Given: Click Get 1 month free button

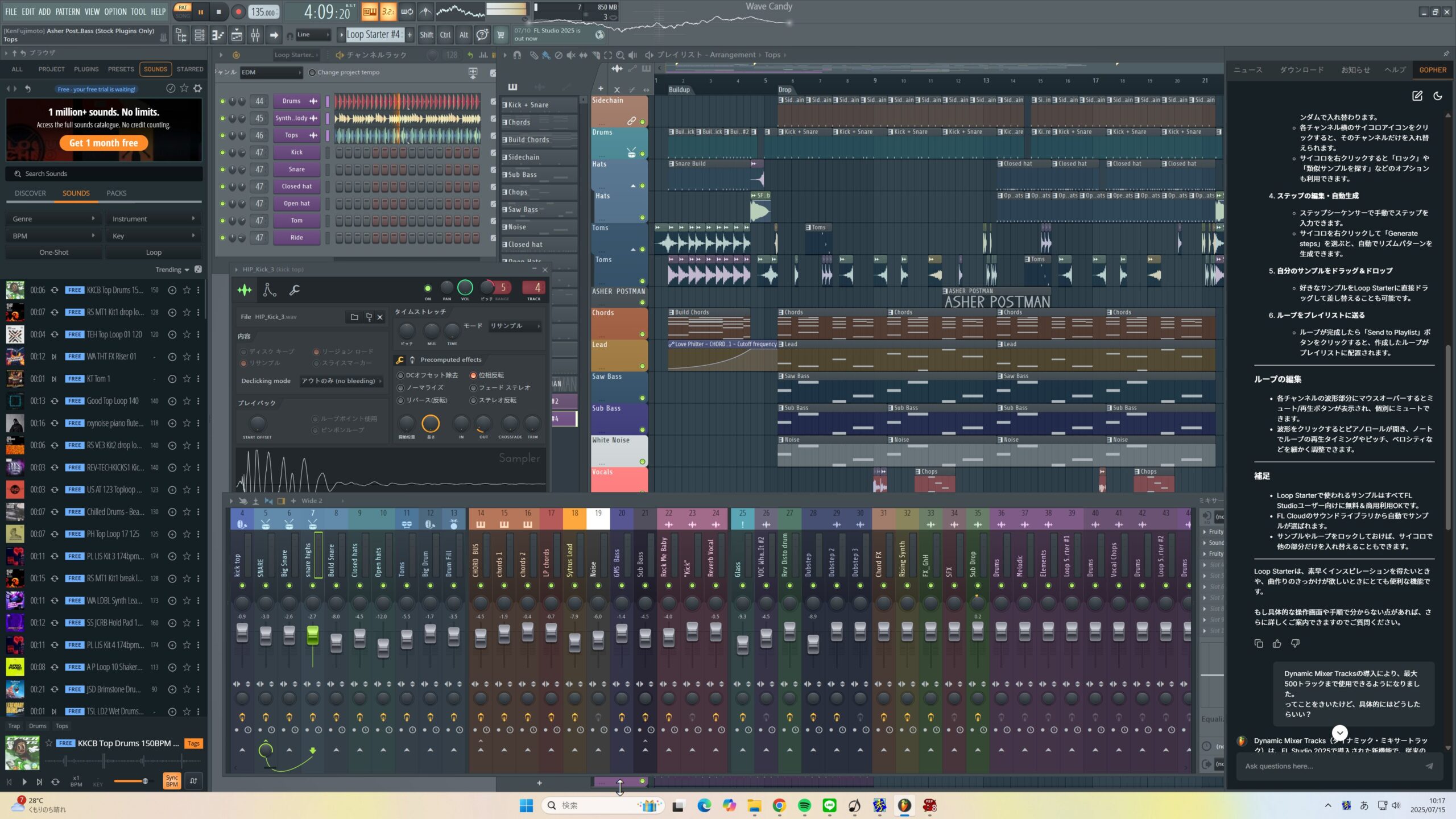Looking at the screenshot, I should click(x=104, y=143).
